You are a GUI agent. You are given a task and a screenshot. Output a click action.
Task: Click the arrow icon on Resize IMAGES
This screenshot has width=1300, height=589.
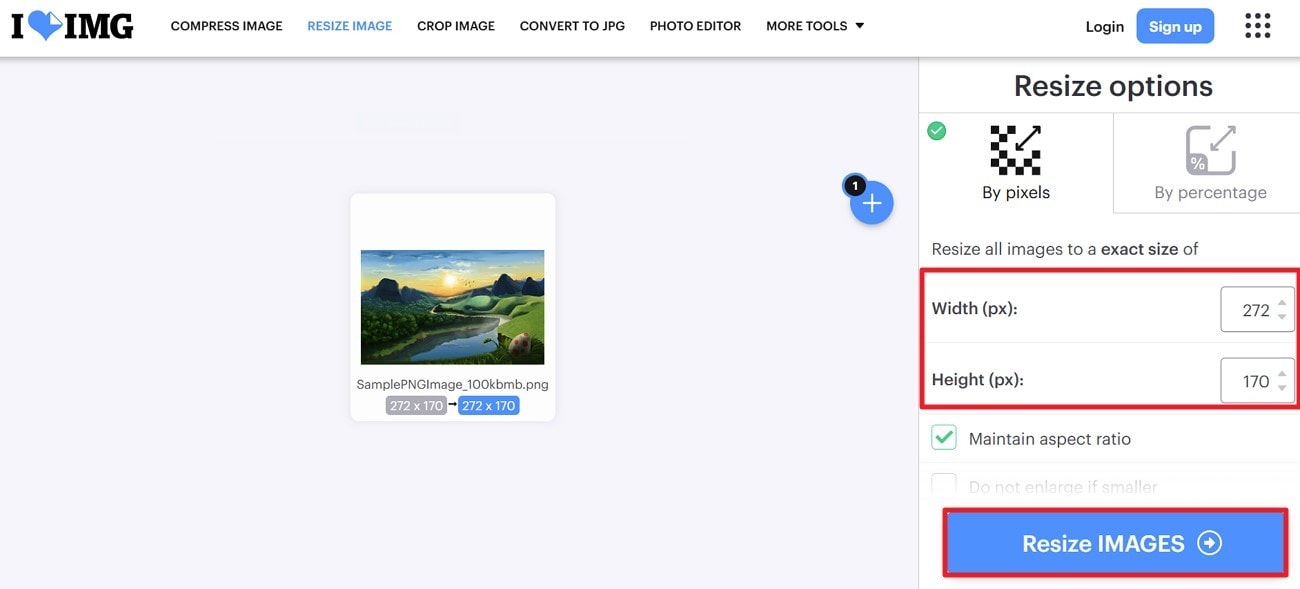1210,543
